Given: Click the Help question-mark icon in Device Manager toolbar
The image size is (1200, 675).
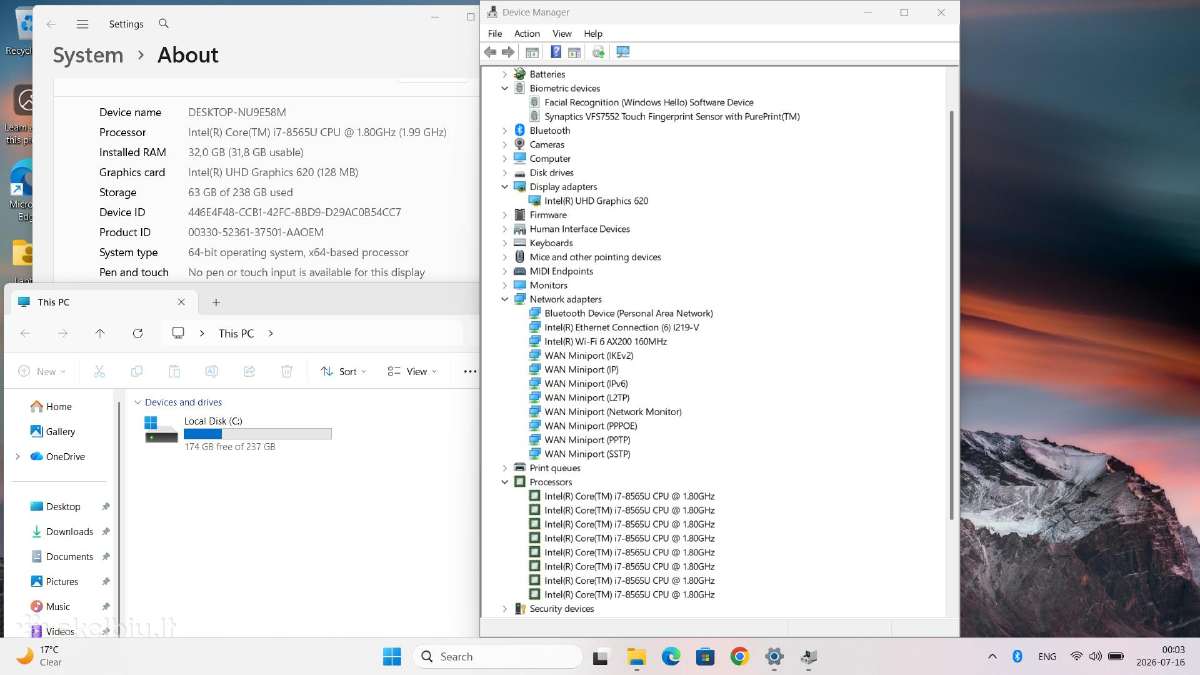Looking at the screenshot, I should 556,52.
